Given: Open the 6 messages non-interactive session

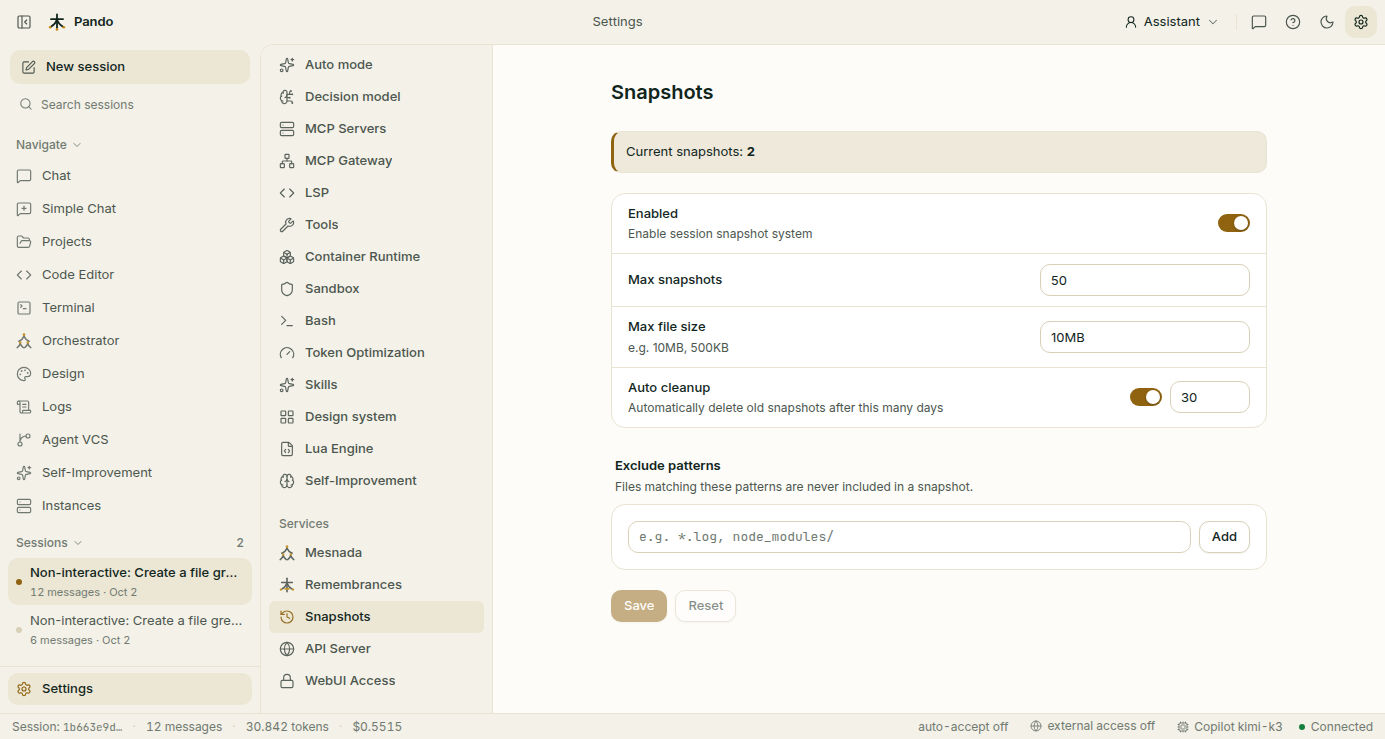Looking at the screenshot, I should pyautogui.click(x=130, y=630).
